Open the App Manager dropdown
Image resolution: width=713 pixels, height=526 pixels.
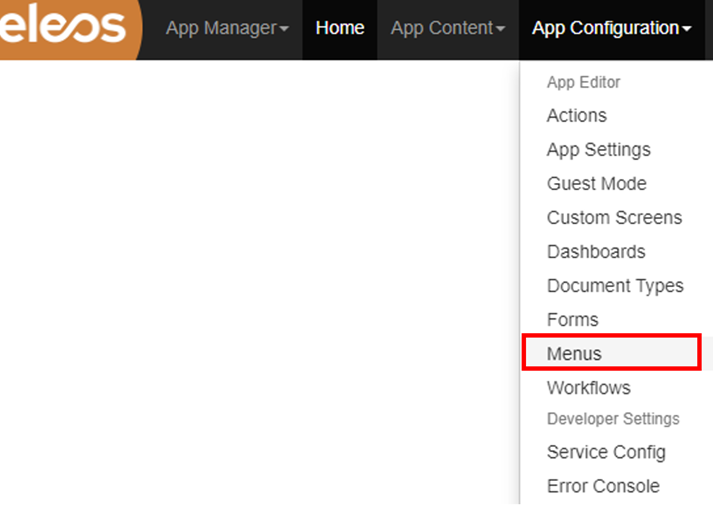(x=227, y=28)
